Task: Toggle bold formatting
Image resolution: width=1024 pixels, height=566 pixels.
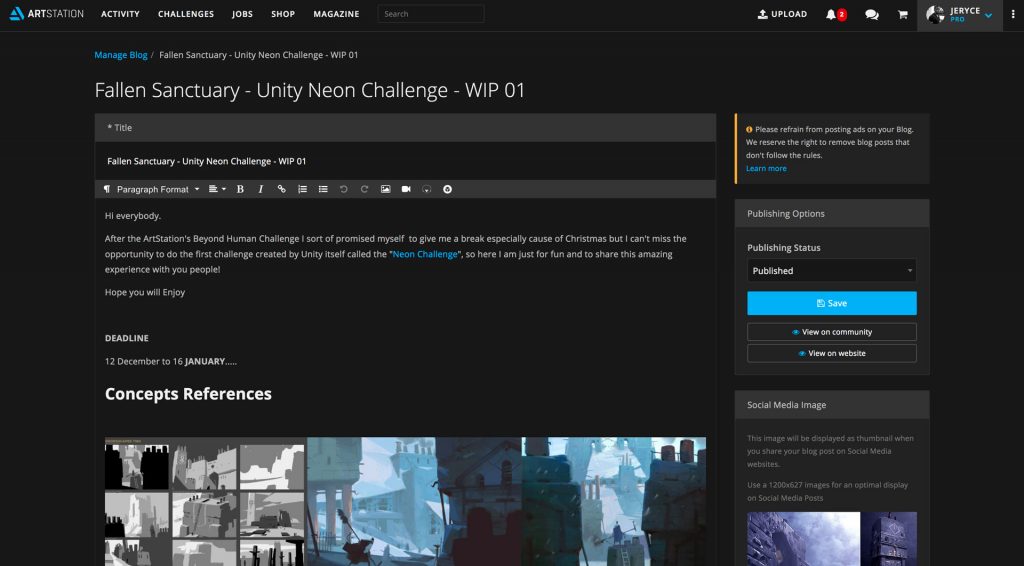Action: click(240, 189)
